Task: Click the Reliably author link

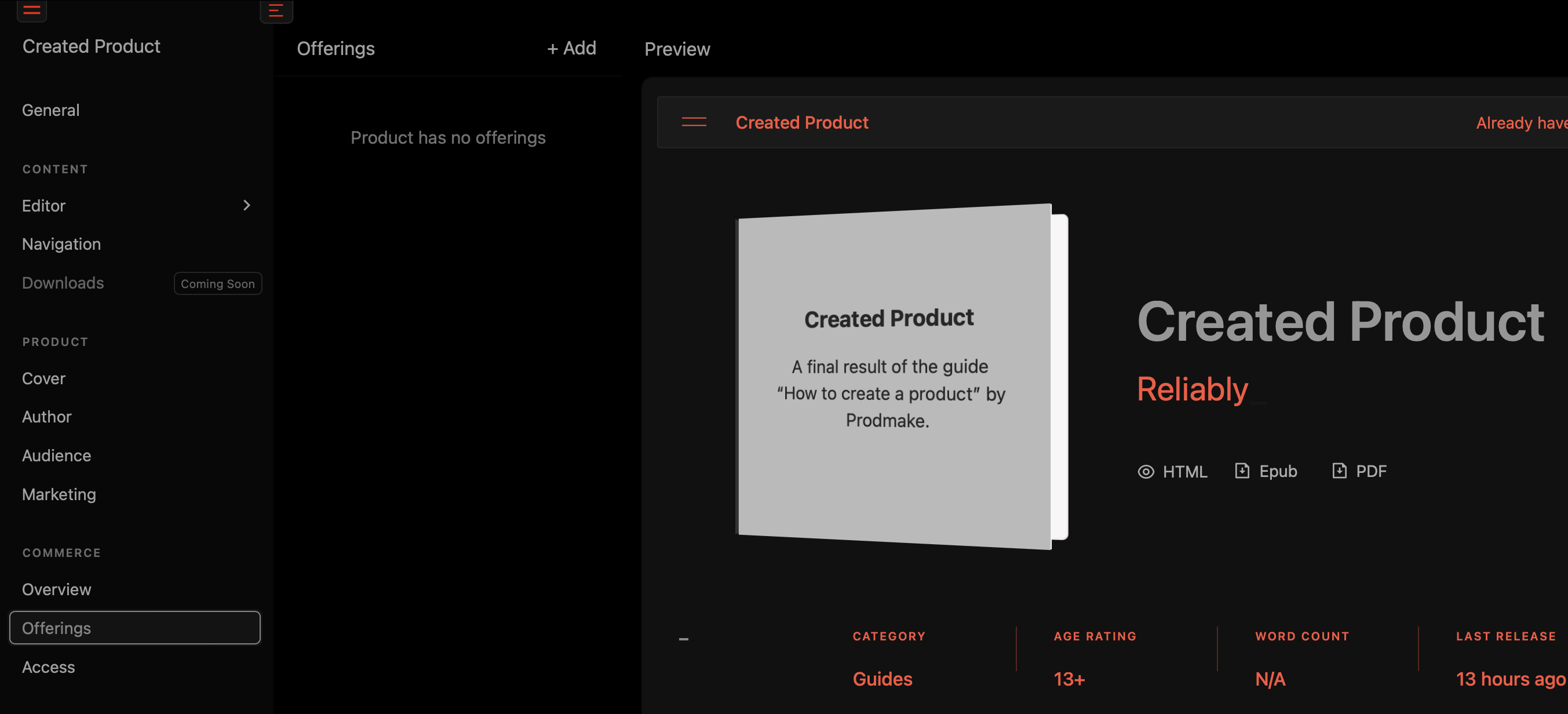Action: click(x=1192, y=389)
